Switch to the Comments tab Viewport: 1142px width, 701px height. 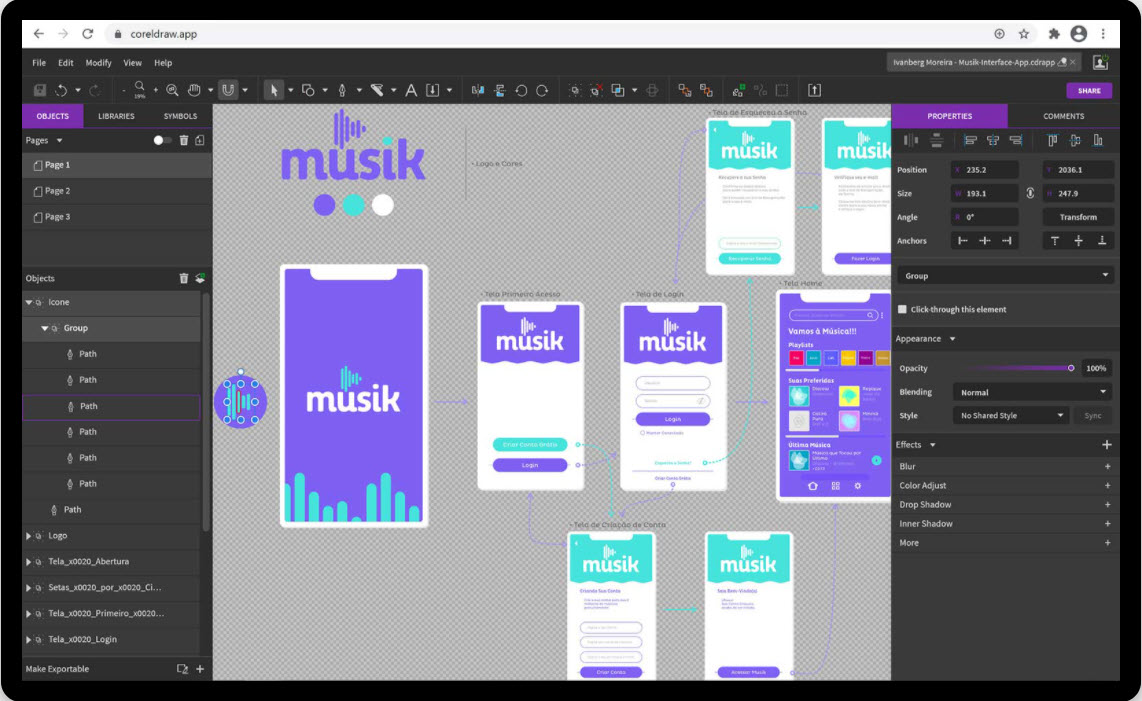(x=1063, y=116)
